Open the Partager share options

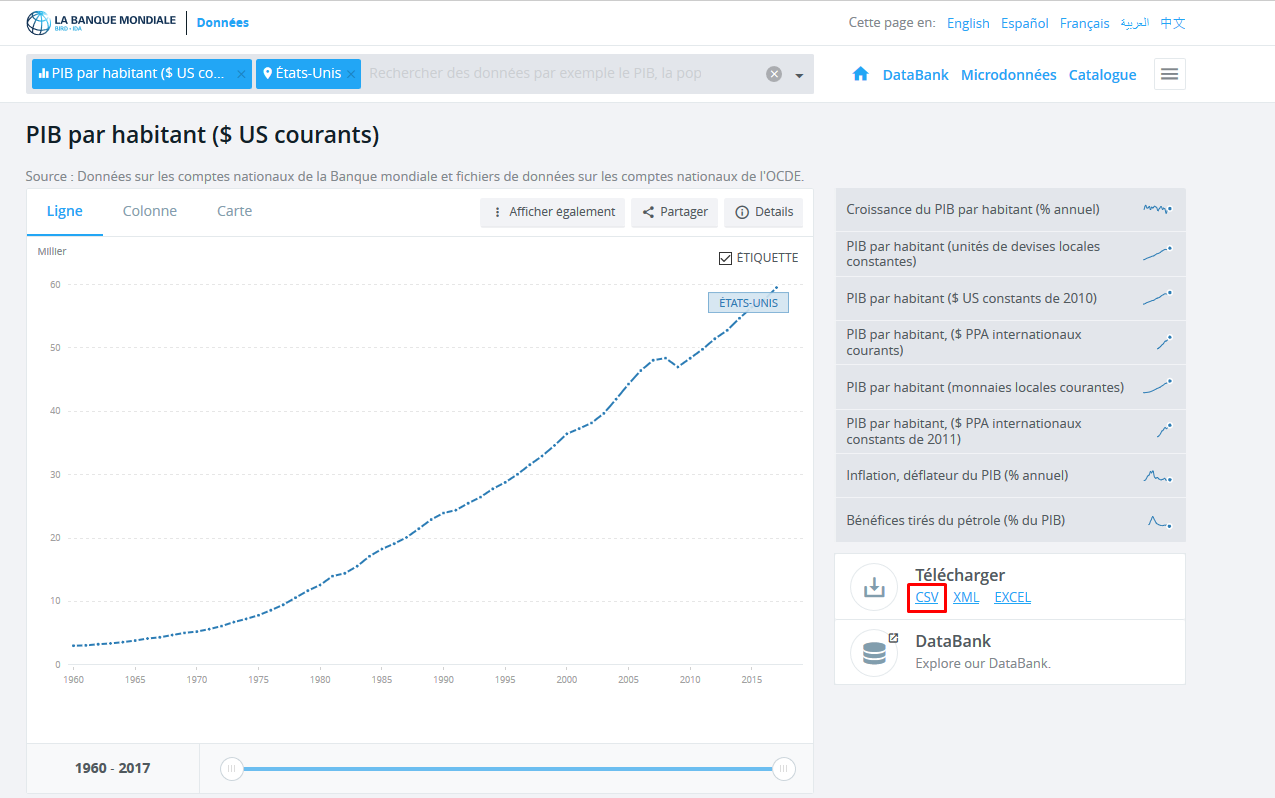(675, 212)
